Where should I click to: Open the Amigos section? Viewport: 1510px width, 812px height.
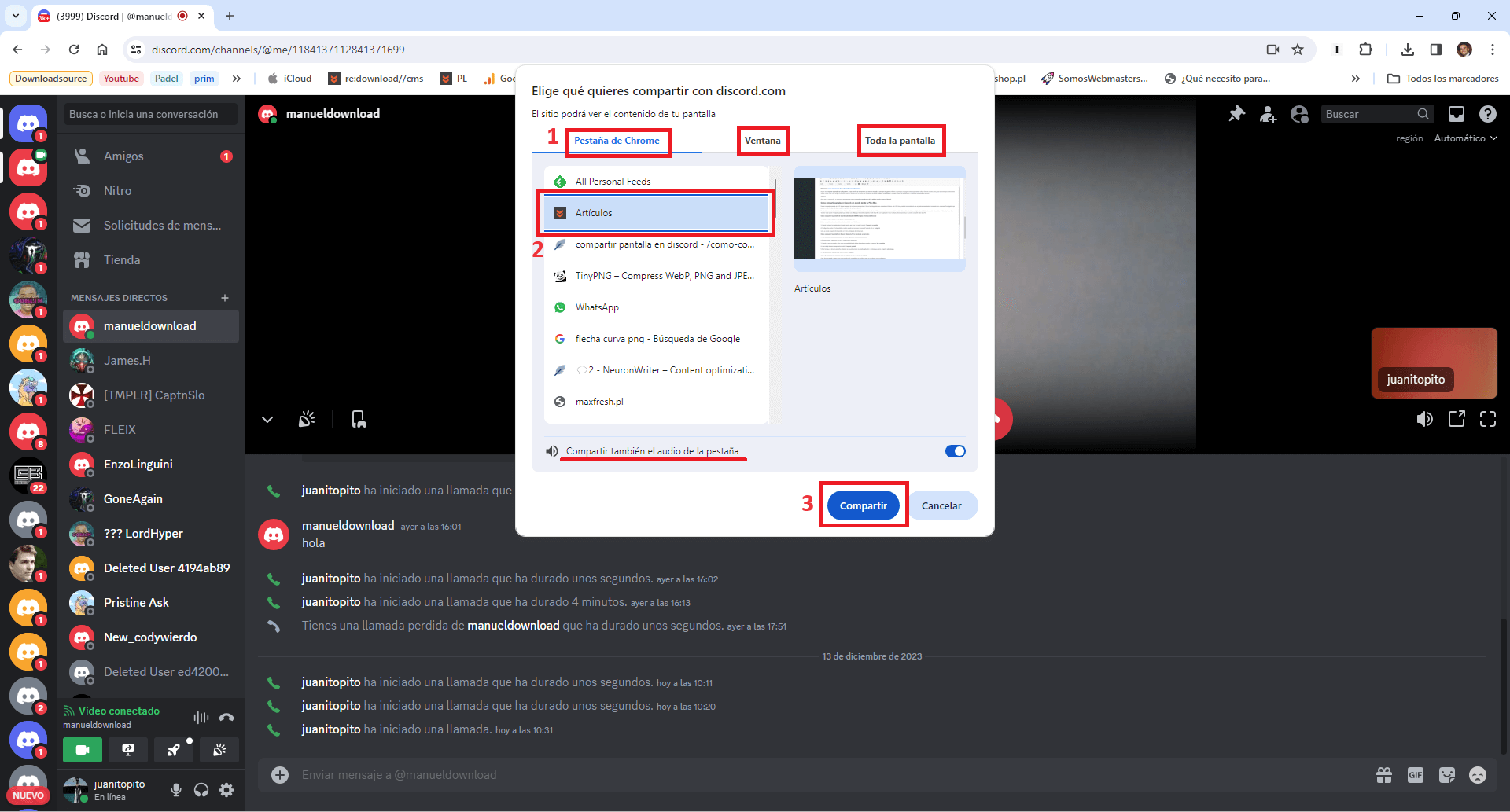tap(150, 156)
